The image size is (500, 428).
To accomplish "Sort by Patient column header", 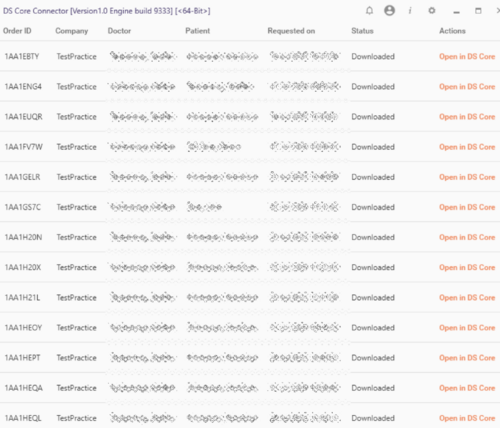I will point(197,31).
